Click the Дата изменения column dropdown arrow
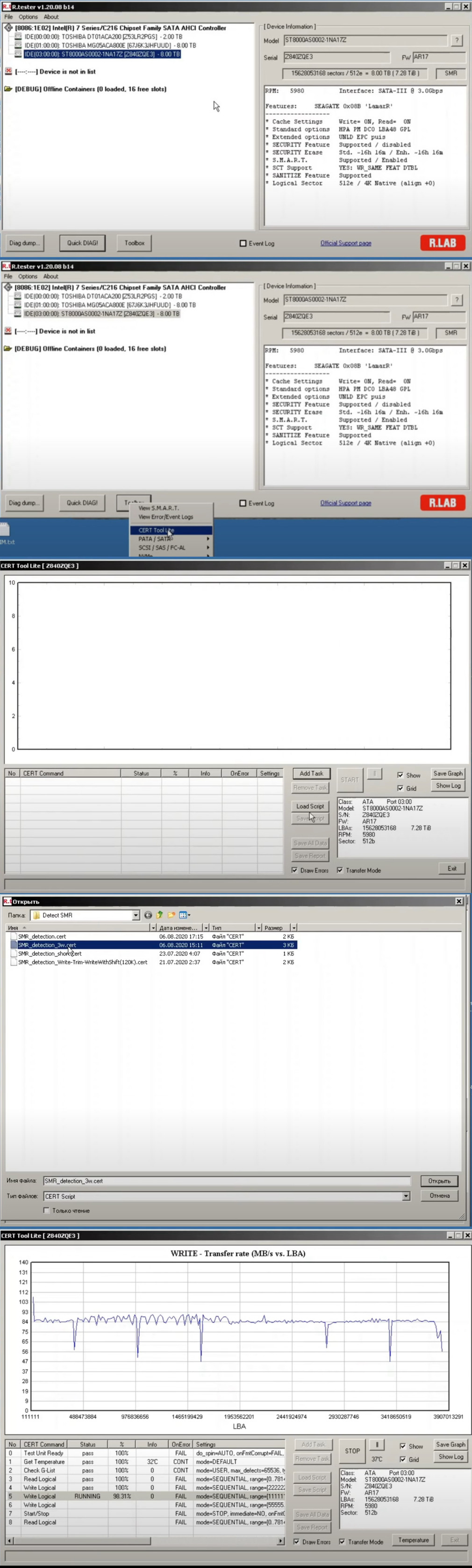This screenshot has width=472, height=1568. (x=206, y=928)
